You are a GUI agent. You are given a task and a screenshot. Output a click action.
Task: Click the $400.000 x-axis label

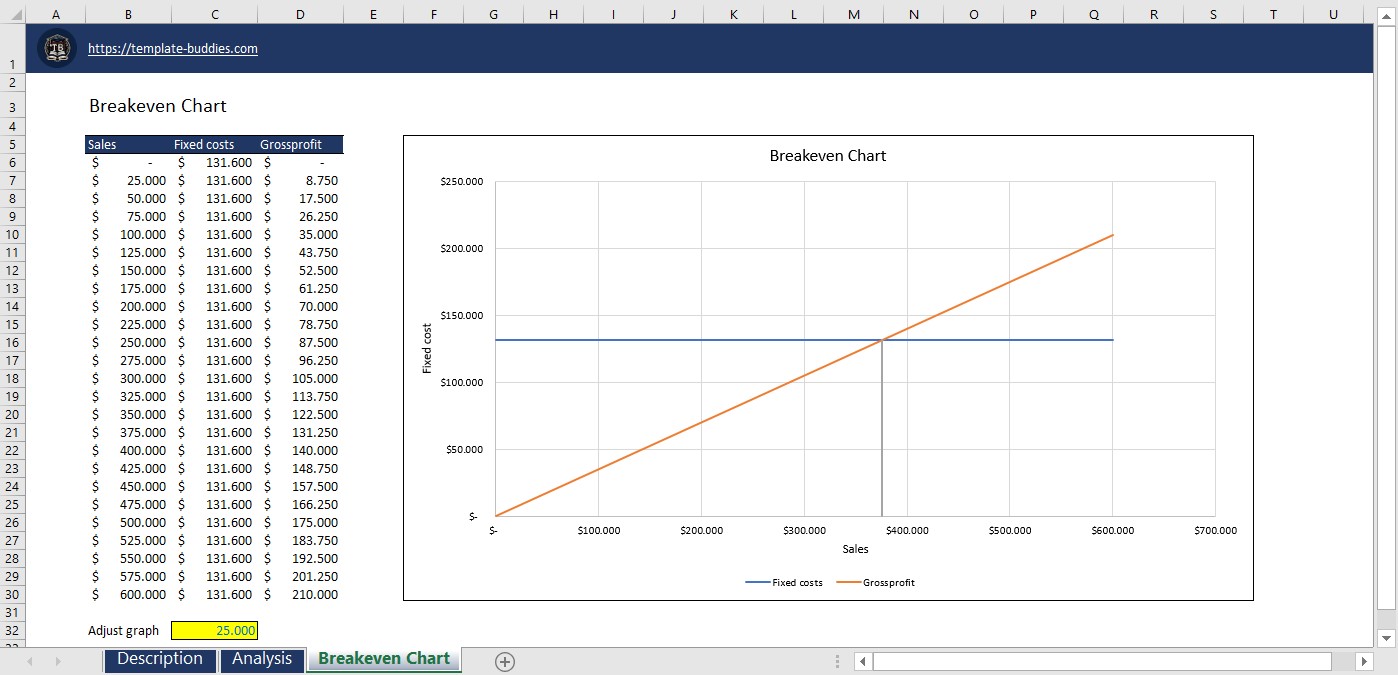click(906, 530)
